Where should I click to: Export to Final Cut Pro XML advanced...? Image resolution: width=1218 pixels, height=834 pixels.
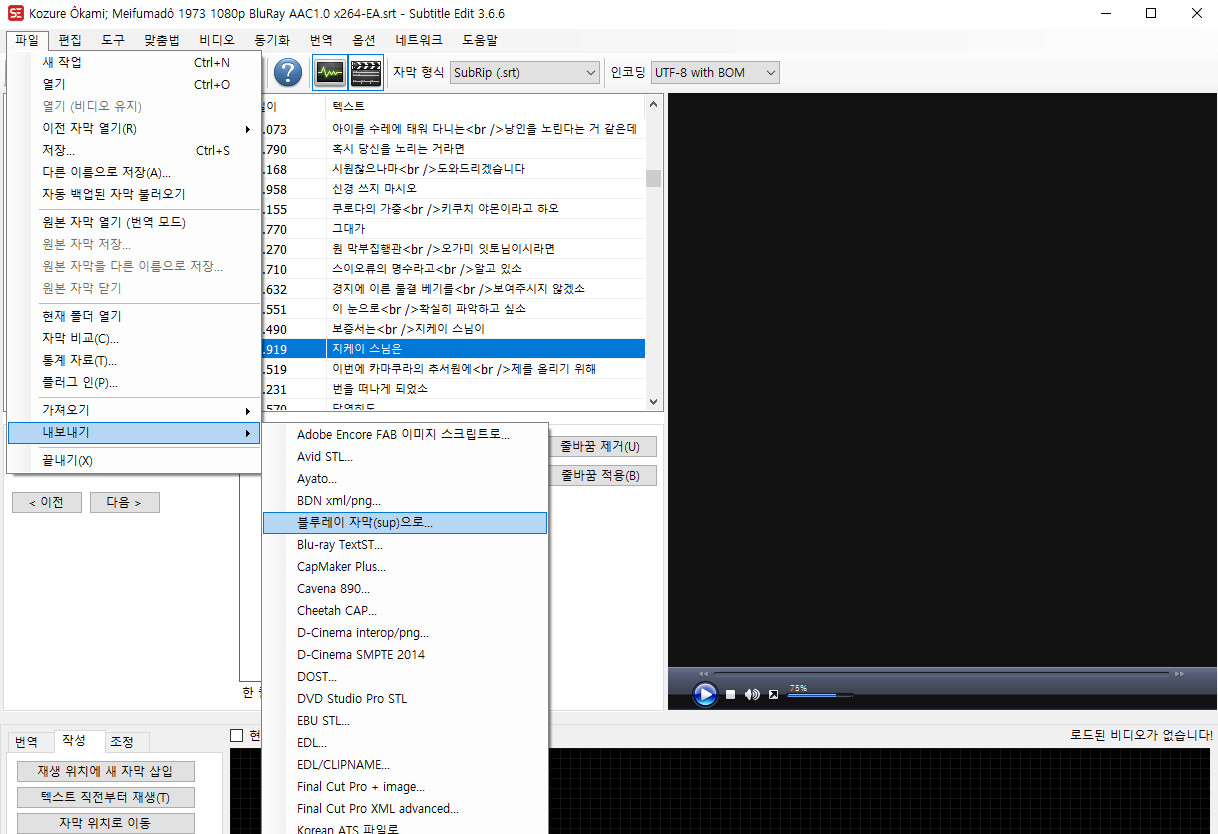pos(404,809)
